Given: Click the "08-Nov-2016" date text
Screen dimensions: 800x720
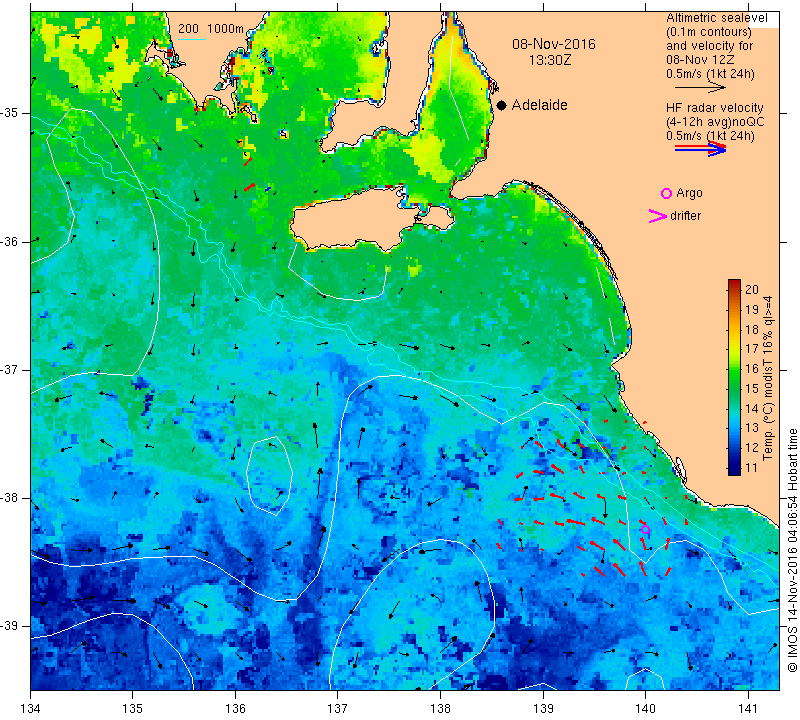Looking at the screenshot, I should [x=554, y=44].
